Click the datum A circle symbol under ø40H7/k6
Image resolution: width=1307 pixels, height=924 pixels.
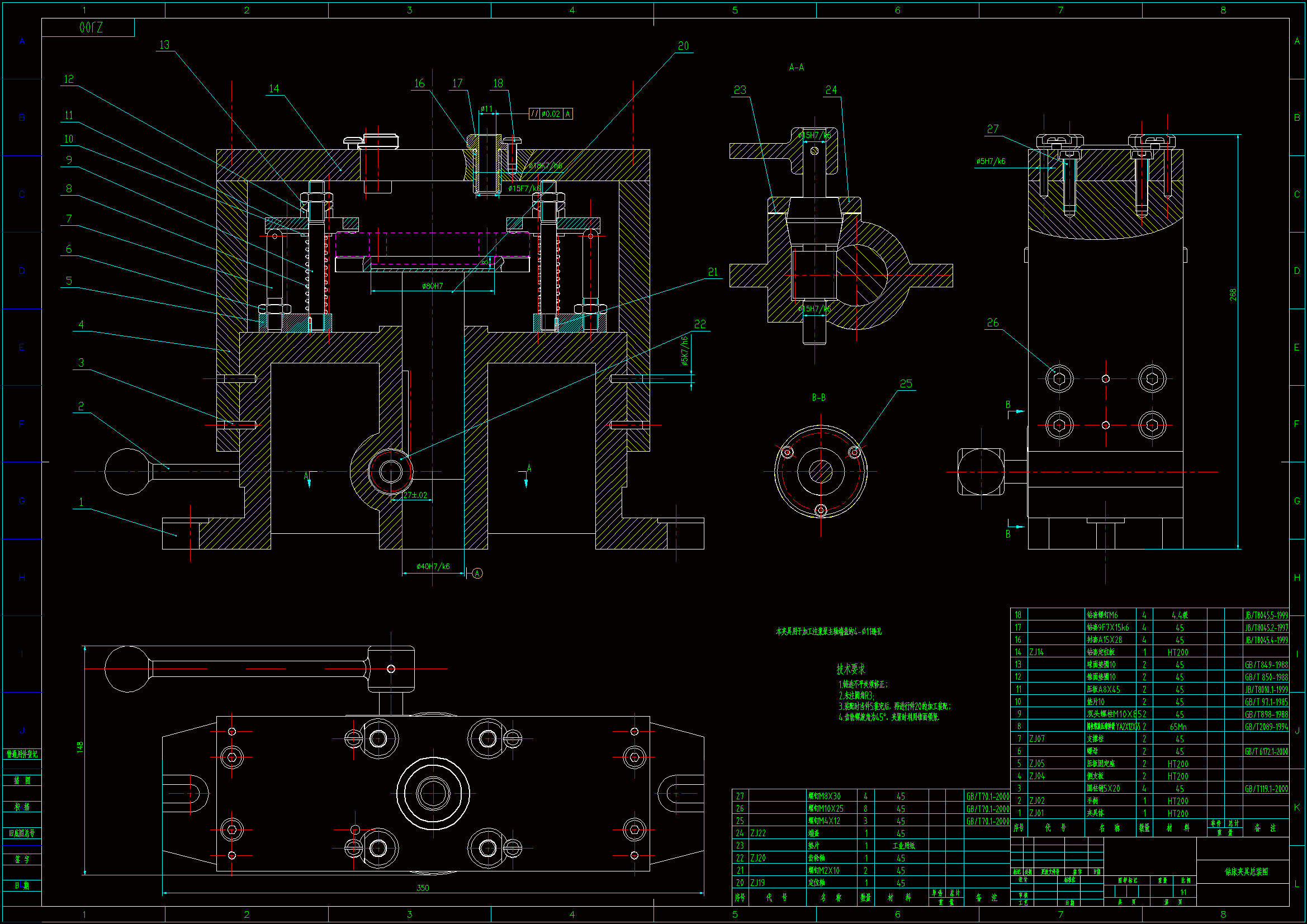coord(477,574)
